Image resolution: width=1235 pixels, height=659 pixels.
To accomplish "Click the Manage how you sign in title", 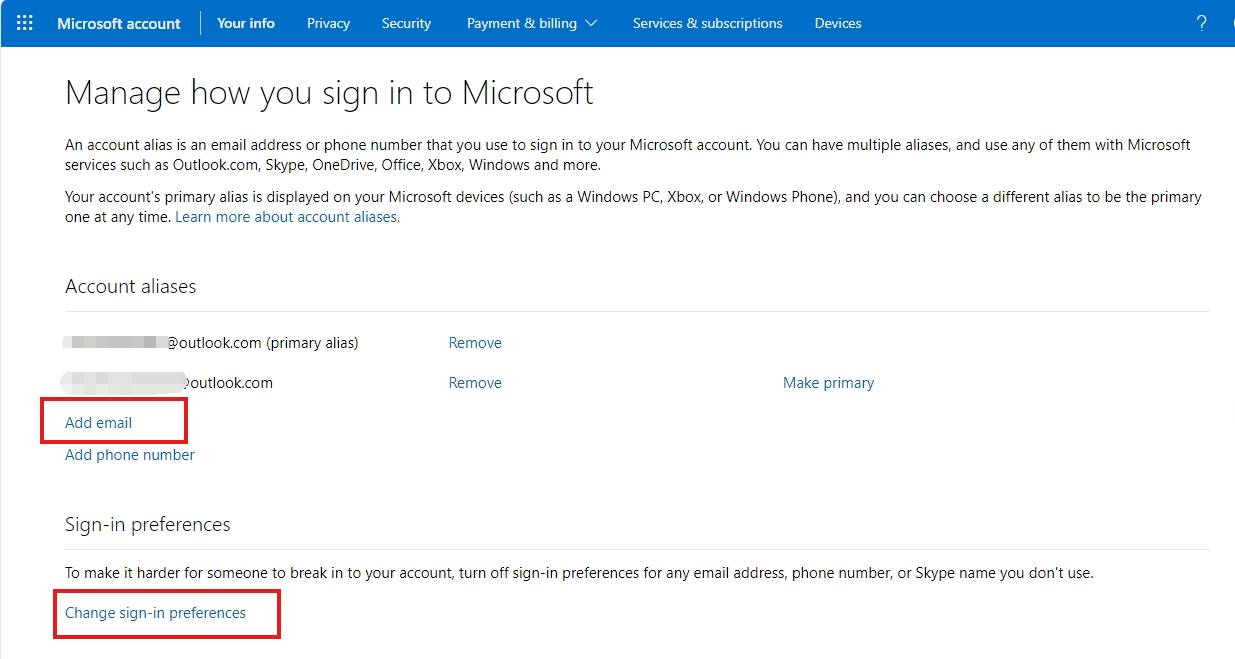I will tap(329, 93).
